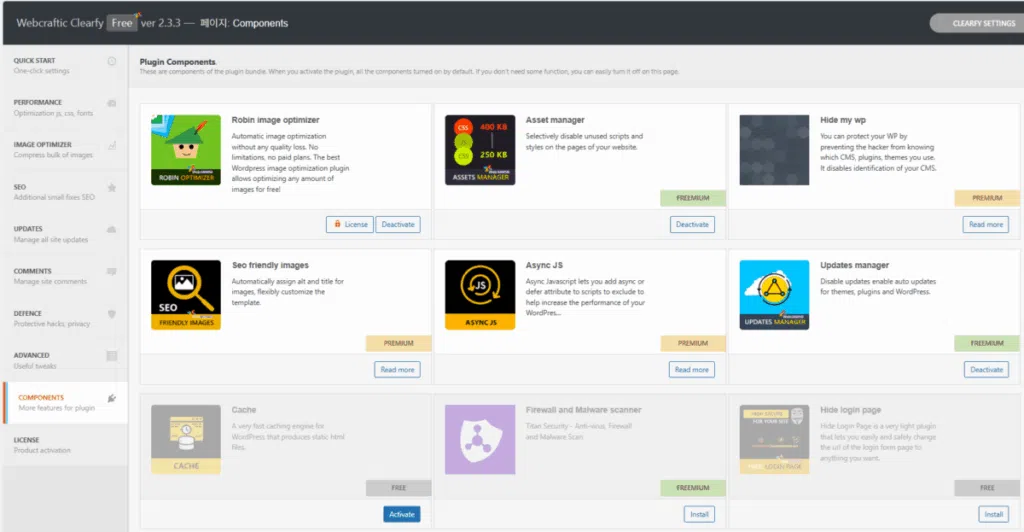Click the Hide my wp thumbnail
This screenshot has height=532, width=1024.
774,150
